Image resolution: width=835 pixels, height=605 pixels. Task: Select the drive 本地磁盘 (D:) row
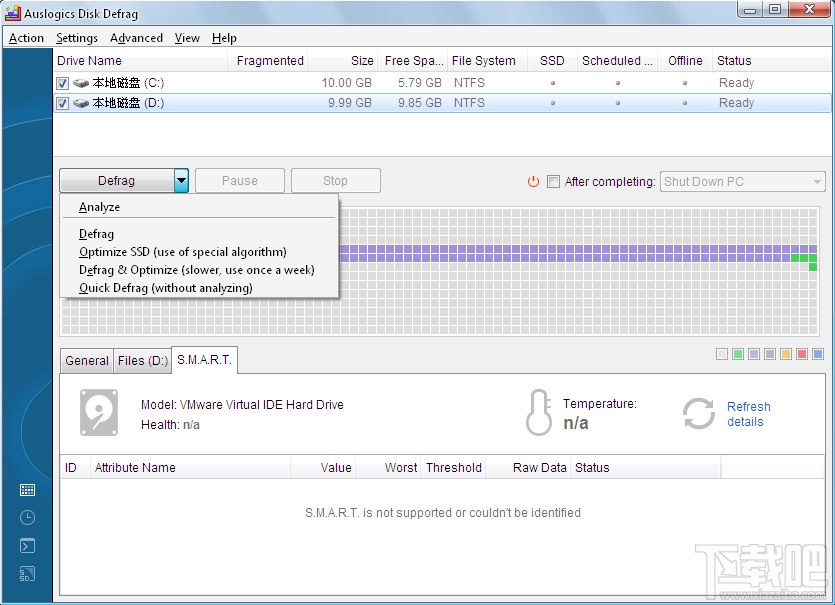pos(140,103)
